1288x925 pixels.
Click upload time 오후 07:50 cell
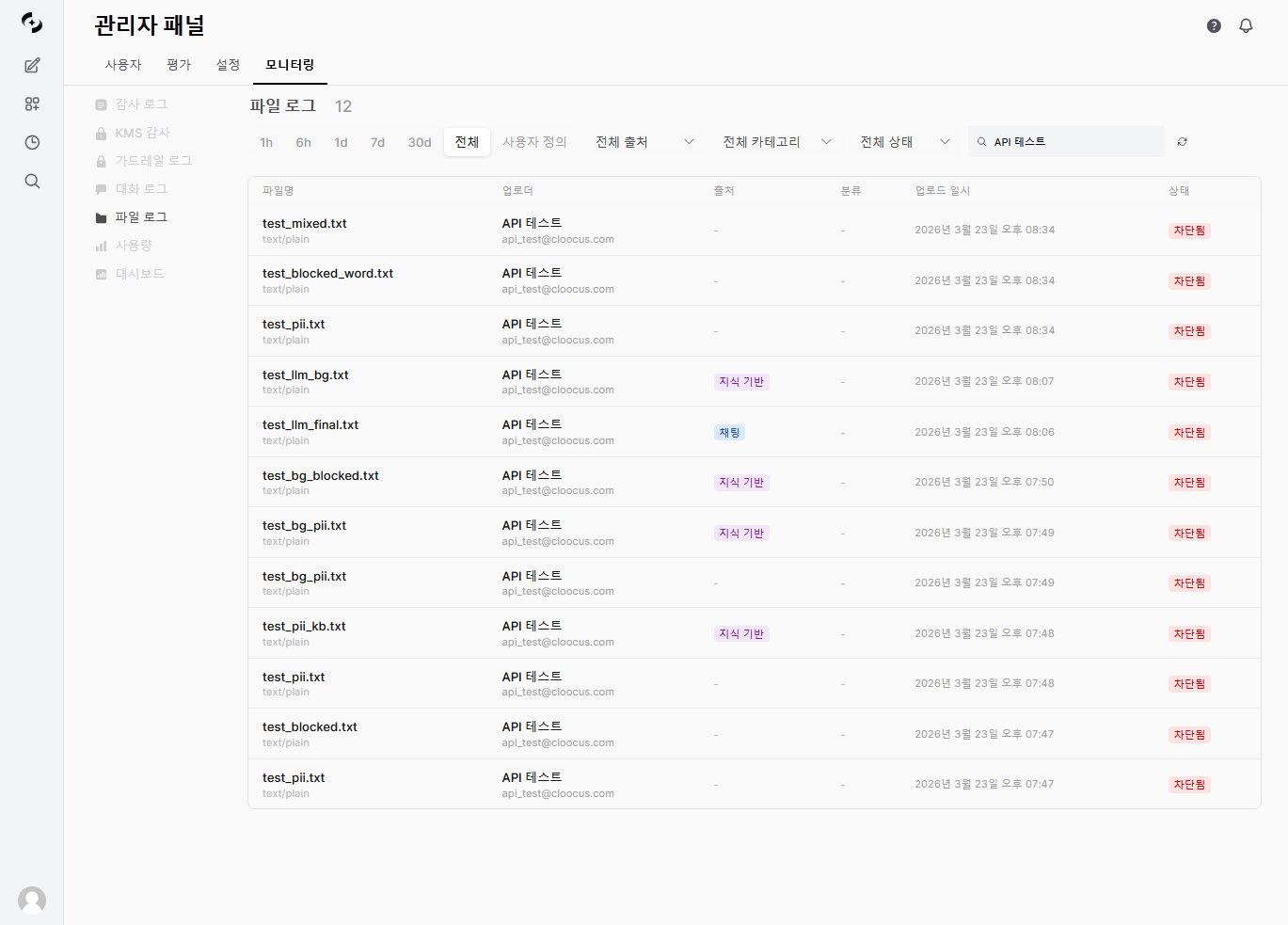[984, 482]
